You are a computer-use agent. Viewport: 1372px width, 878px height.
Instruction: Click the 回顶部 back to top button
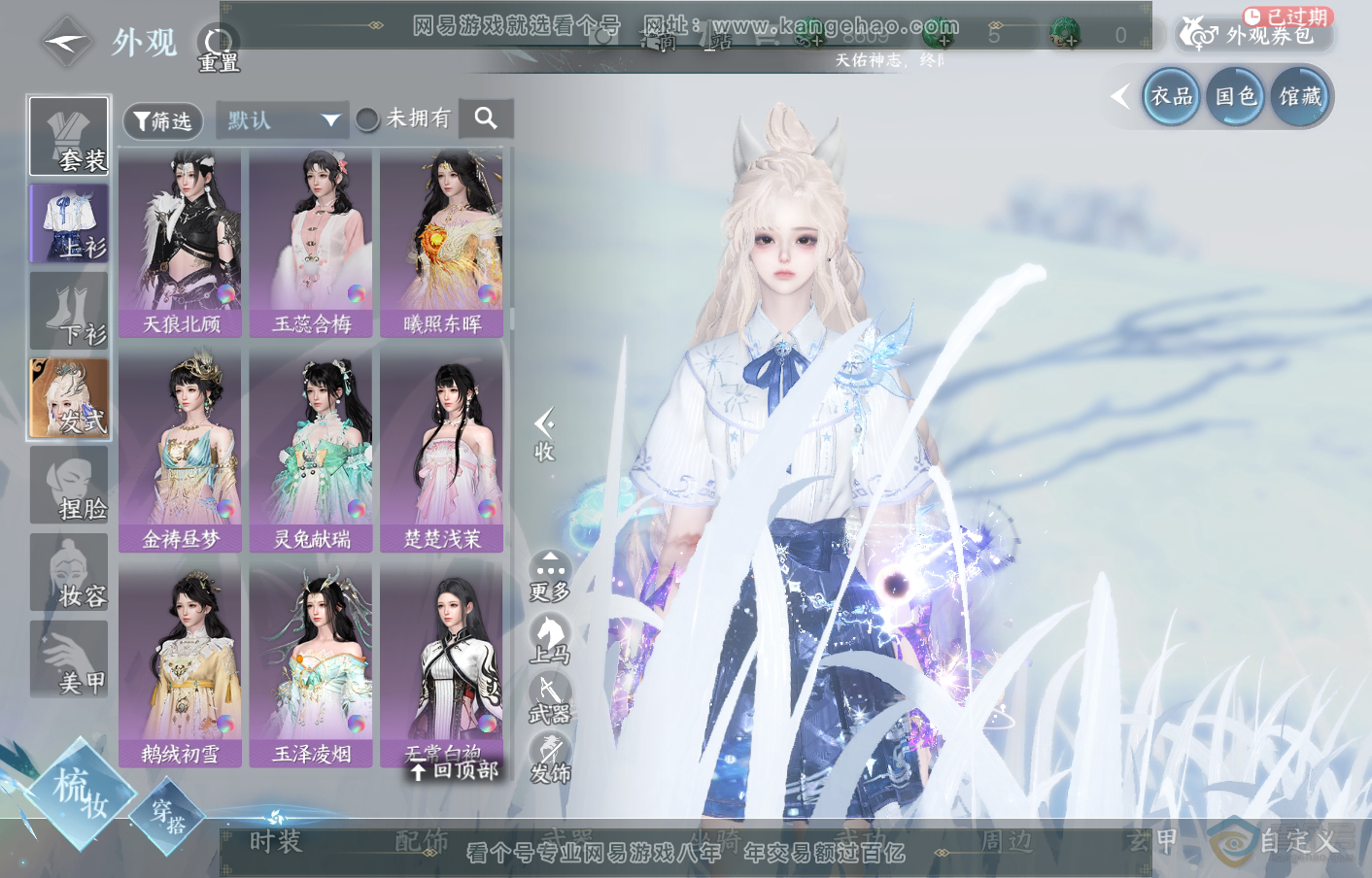coord(454,770)
